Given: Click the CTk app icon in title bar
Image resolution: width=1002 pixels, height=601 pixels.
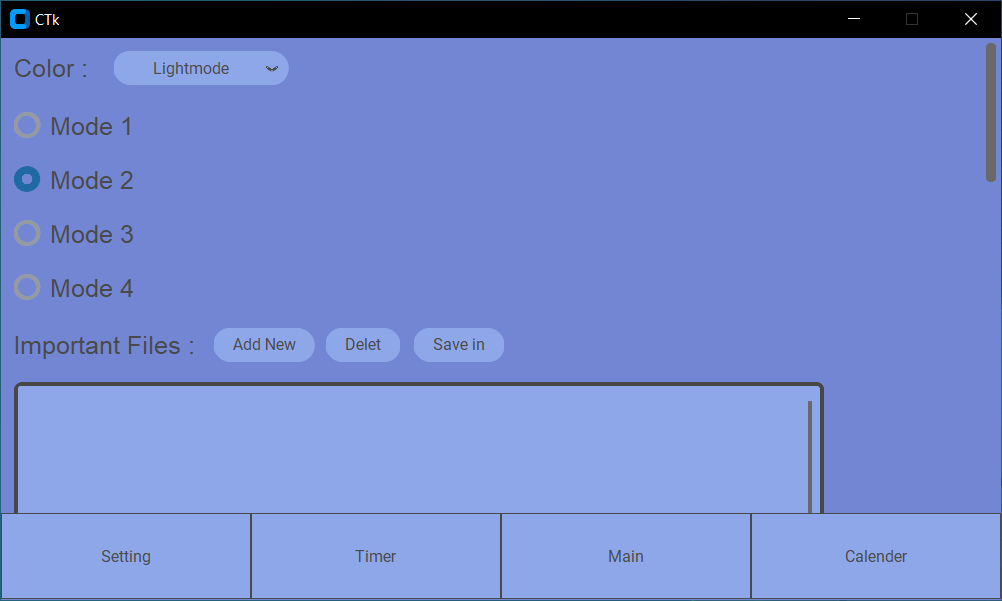Looking at the screenshot, I should [20, 19].
